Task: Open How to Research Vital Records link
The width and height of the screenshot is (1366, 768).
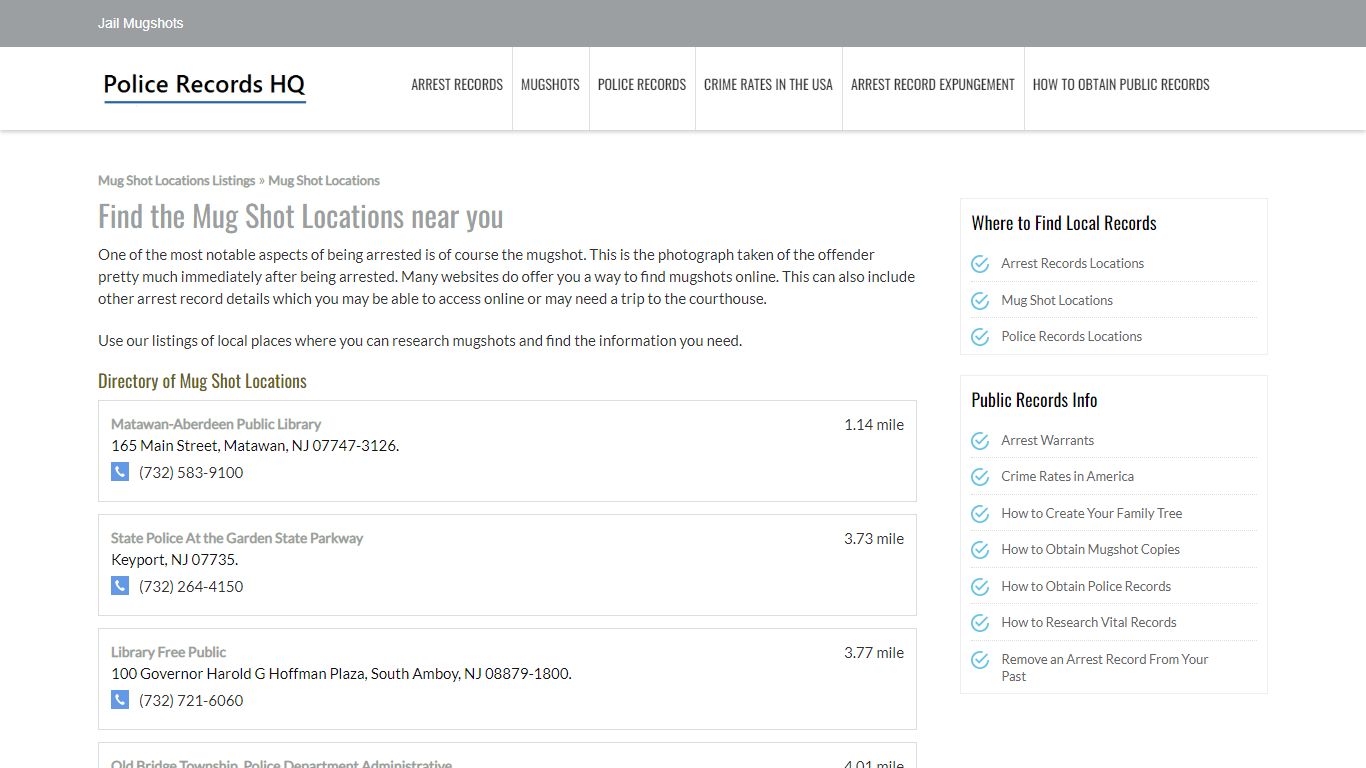Action: click(1089, 623)
